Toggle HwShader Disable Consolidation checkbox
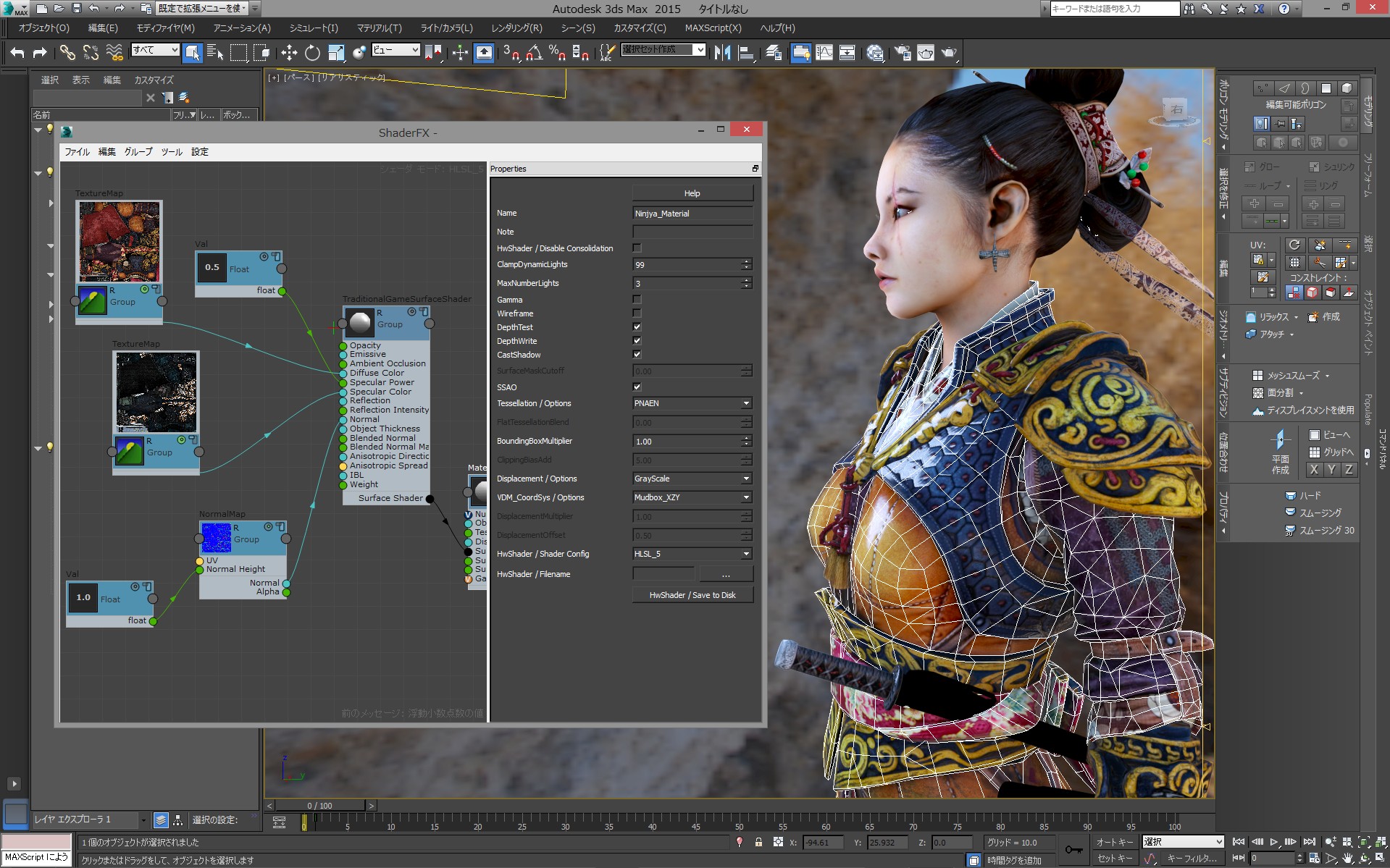The image size is (1390, 868). (x=637, y=248)
